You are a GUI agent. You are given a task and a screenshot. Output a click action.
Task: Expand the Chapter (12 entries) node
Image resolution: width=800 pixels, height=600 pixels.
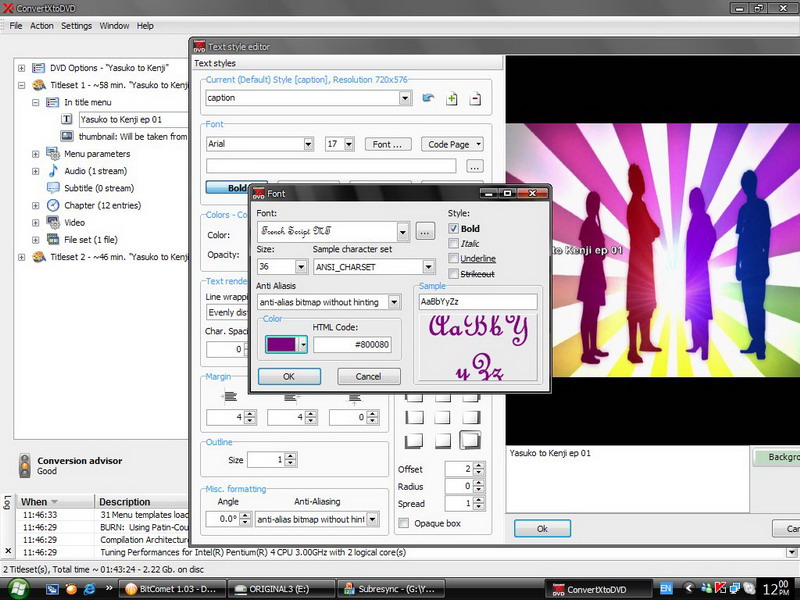tap(35, 206)
